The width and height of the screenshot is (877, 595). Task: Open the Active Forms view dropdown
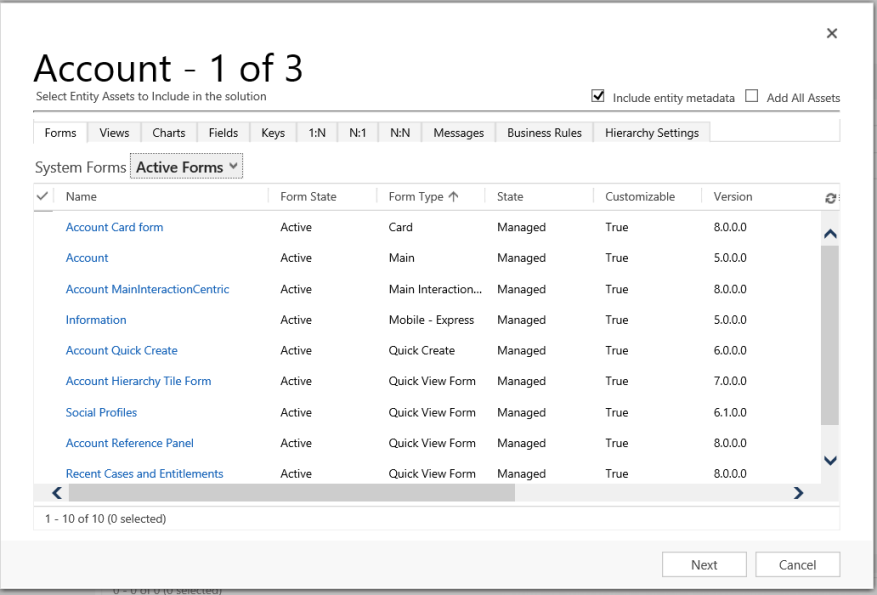tap(187, 167)
